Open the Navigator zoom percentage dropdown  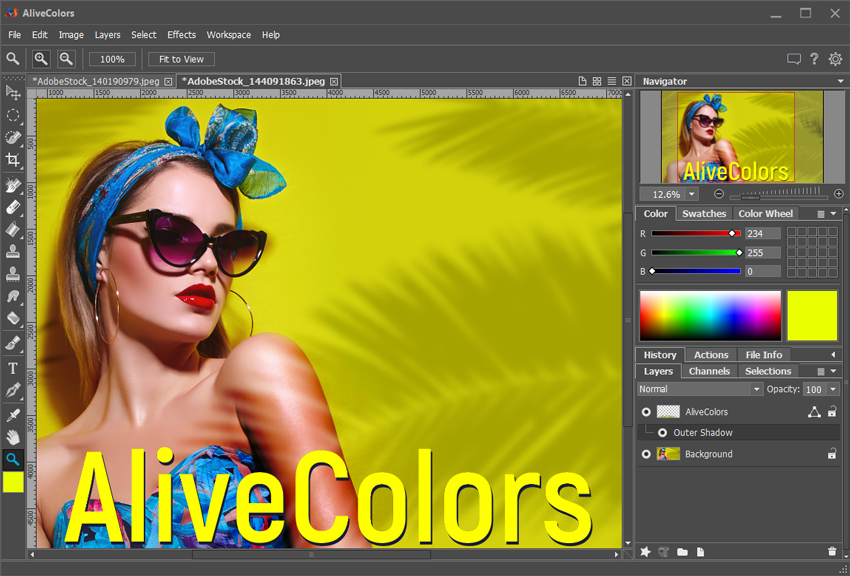tap(691, 194)
